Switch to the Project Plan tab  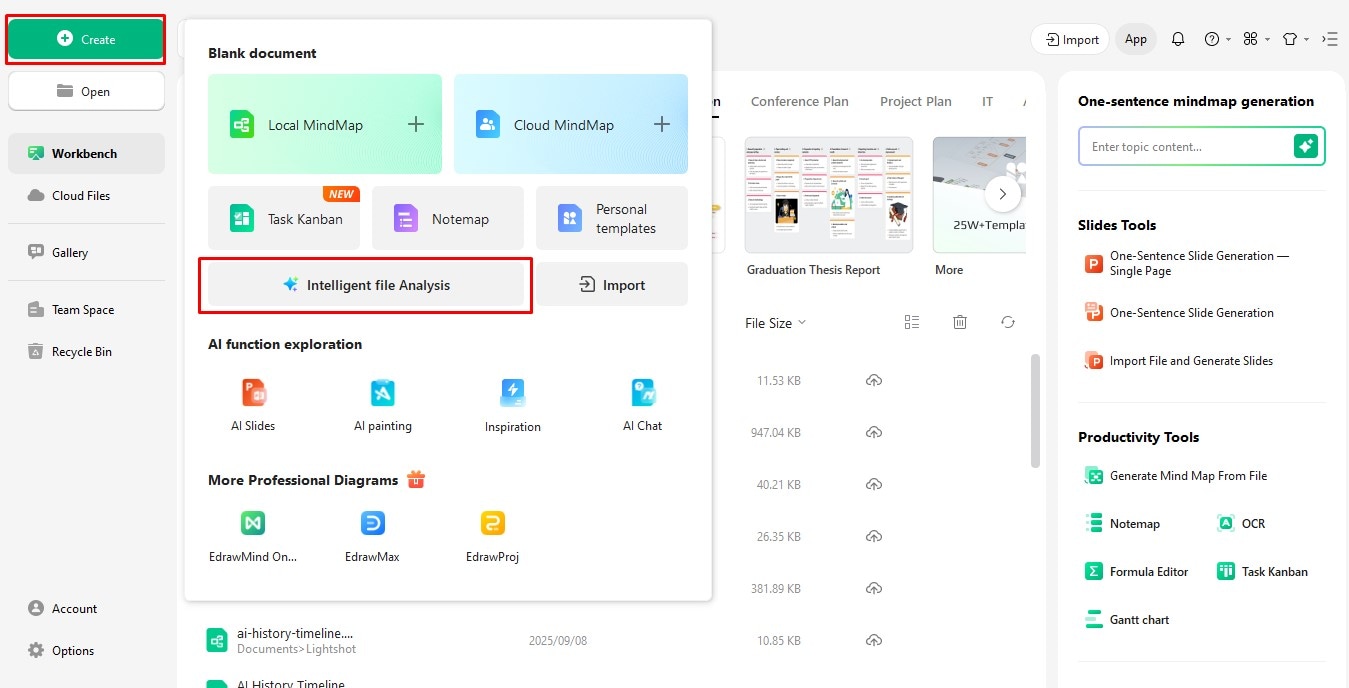click(915, 101)
